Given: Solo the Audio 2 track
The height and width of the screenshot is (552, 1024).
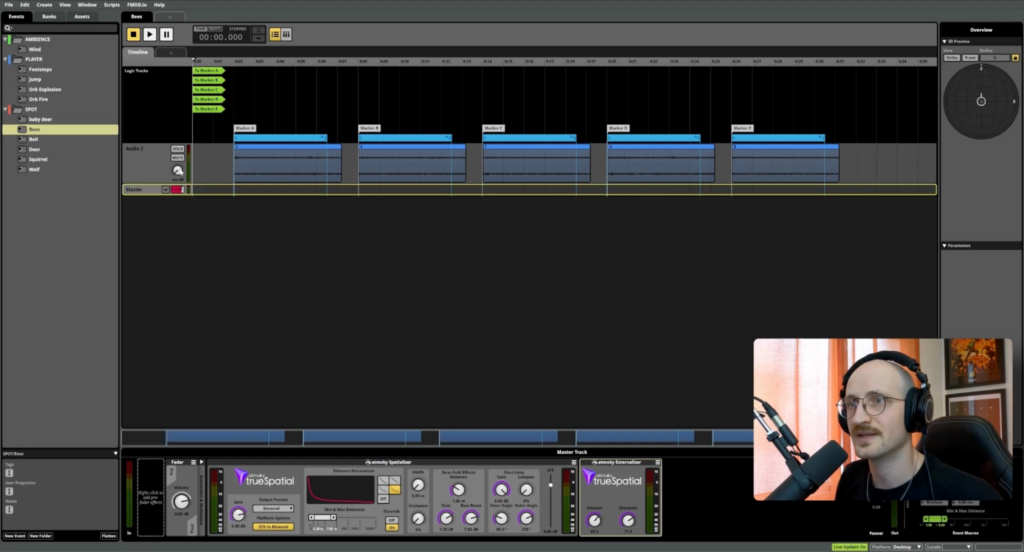Looking at the screenshot, I should pyautogui.click(x=177, y=149).
